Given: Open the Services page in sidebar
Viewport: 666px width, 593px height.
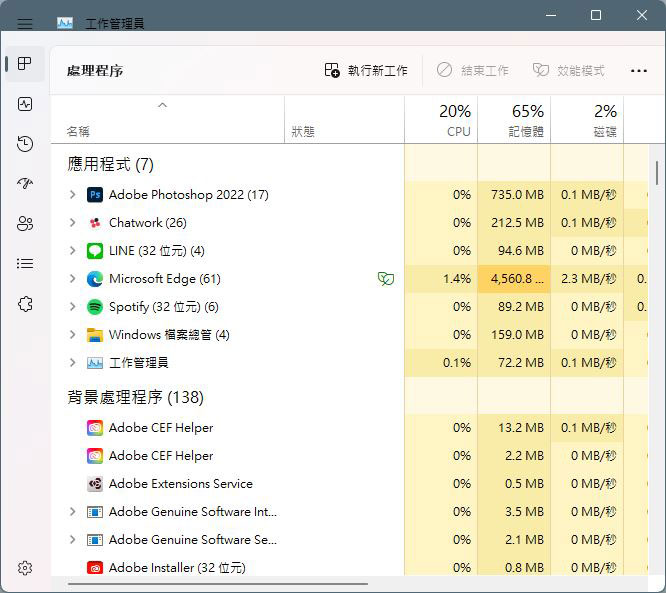Looking at the screenshot, I should click(25, 304).
